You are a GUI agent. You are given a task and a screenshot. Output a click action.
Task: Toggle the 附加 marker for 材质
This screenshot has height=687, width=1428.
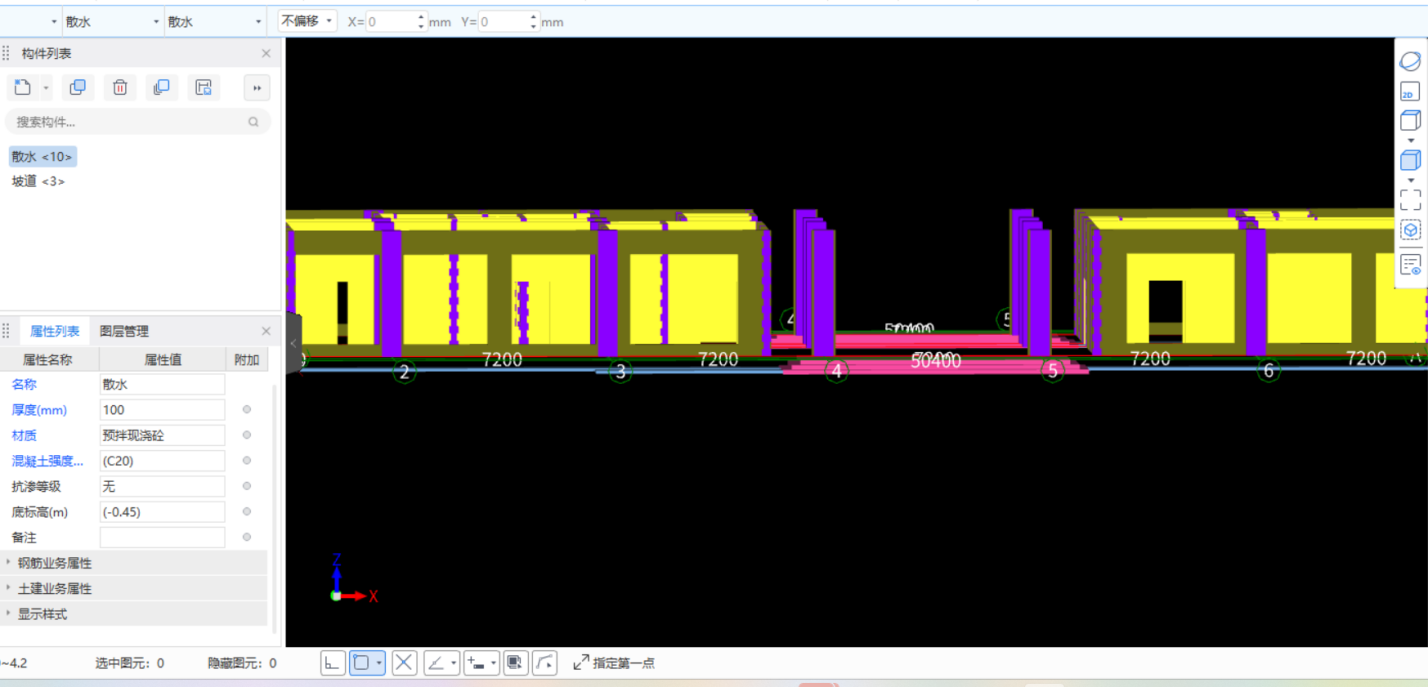tap(247, 435)
